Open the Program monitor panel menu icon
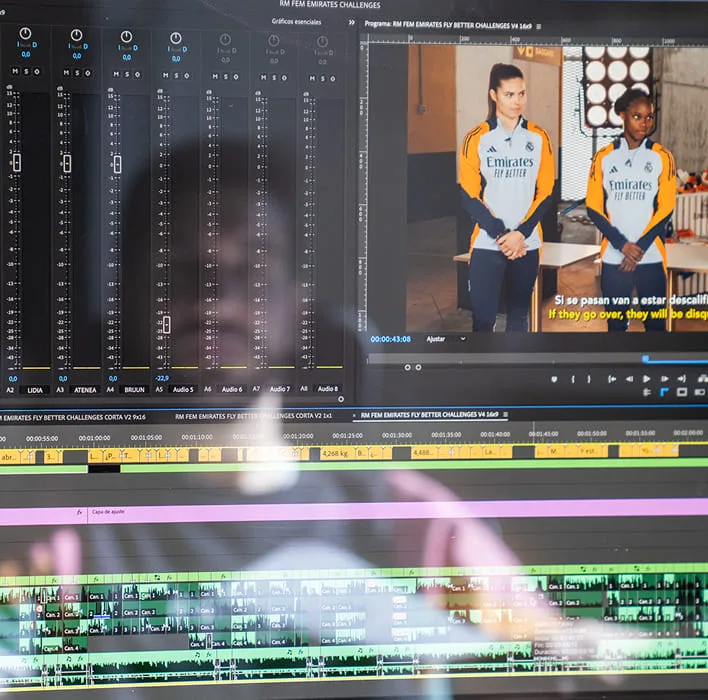This screenshot has height=700, width=708. [539, 27]
